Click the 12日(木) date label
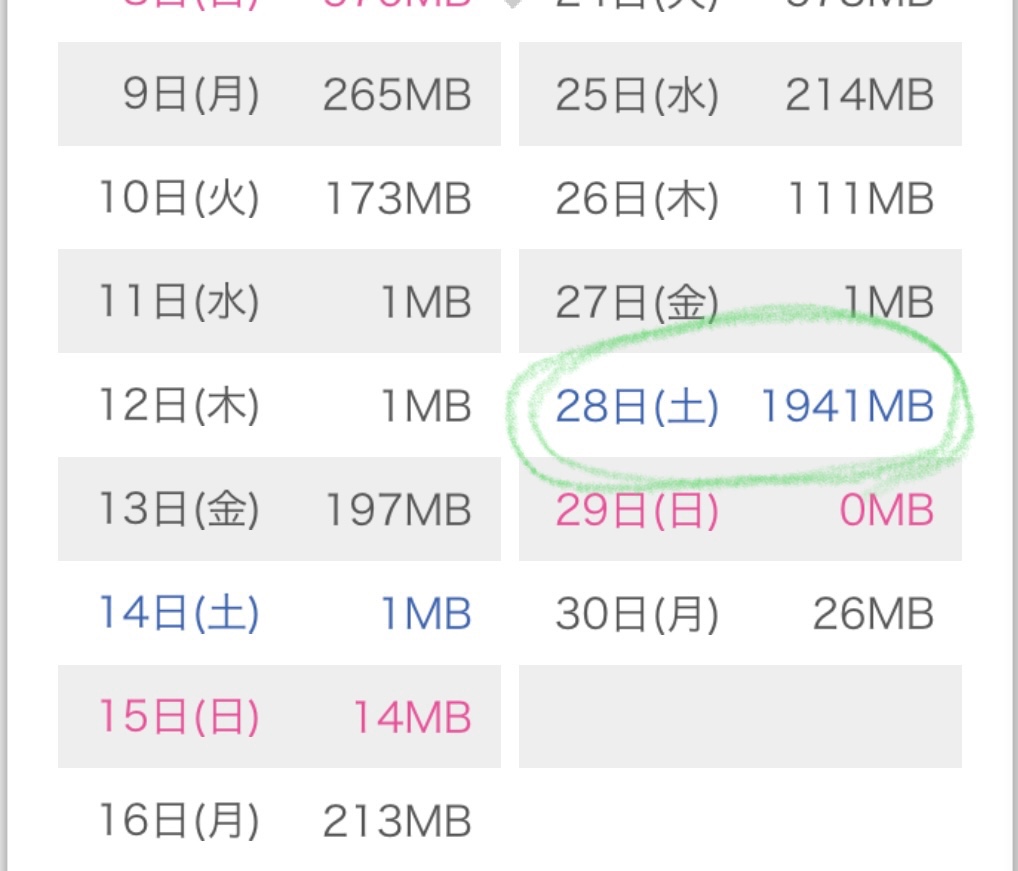Image resolution: width=1018 pixels, height=871 pixels. [179, 406]
